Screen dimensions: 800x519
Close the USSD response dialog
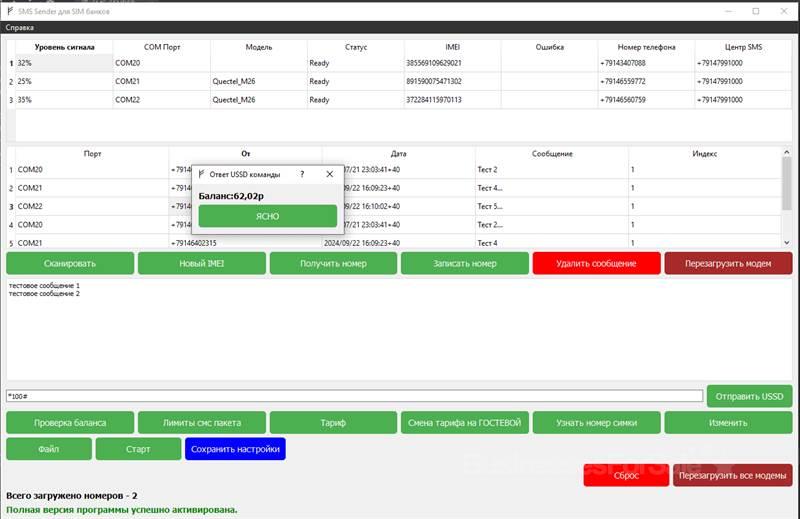[330, 174]
